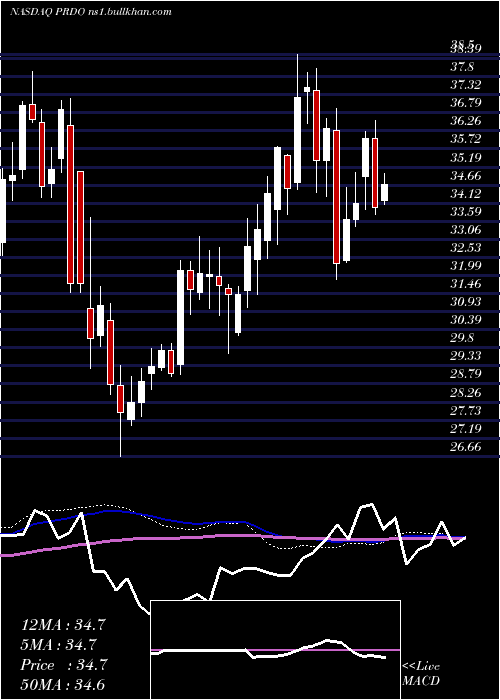Image resolution: width=500 pixels, height=700 pixels.
Task: Click the 34.12 price axis label
Action: pos(466,193)
